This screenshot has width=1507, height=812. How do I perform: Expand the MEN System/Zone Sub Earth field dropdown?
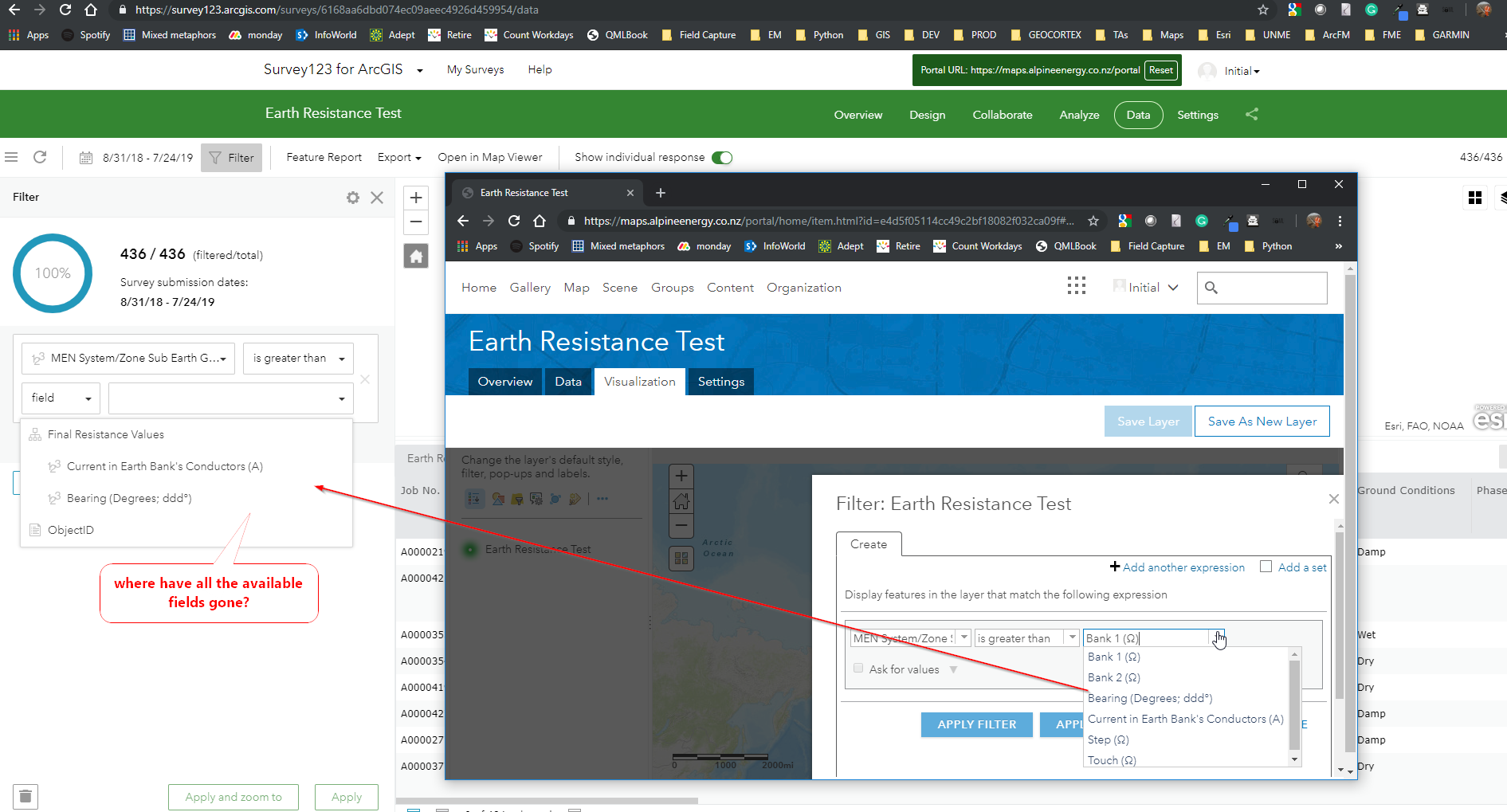(128, 359)
